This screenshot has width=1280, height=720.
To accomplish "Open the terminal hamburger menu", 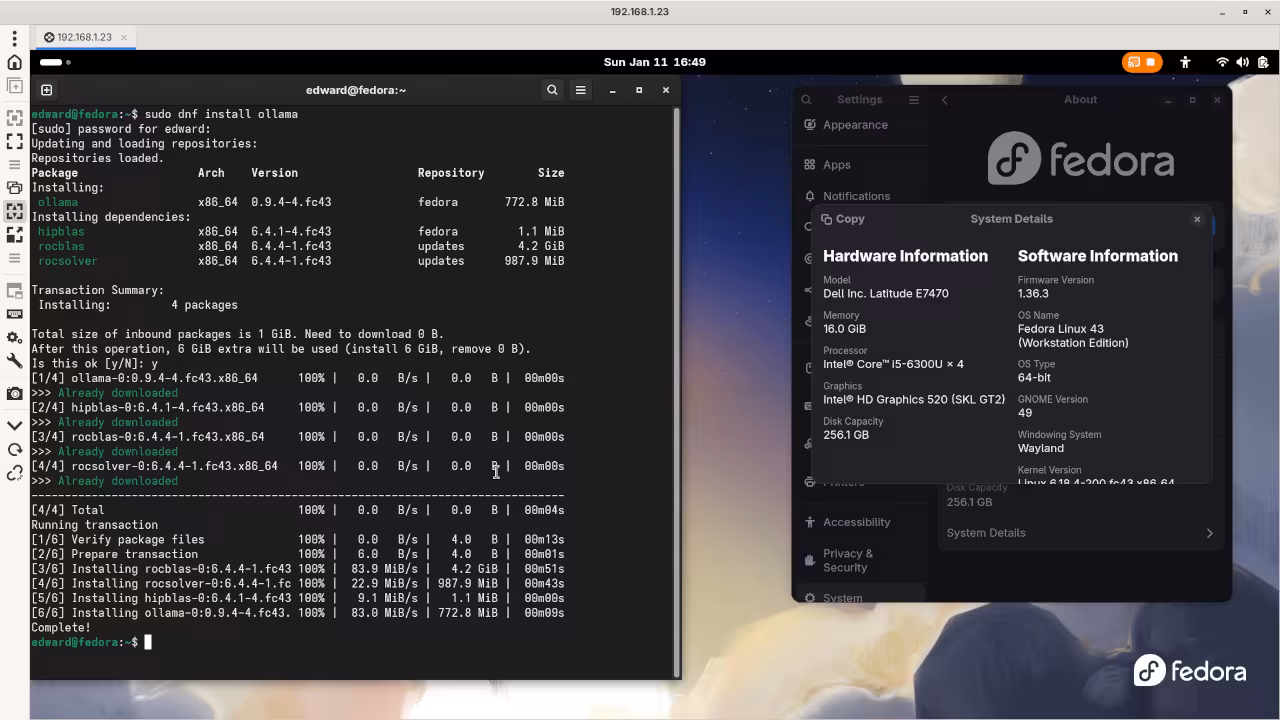I will (x=580, y=90).
